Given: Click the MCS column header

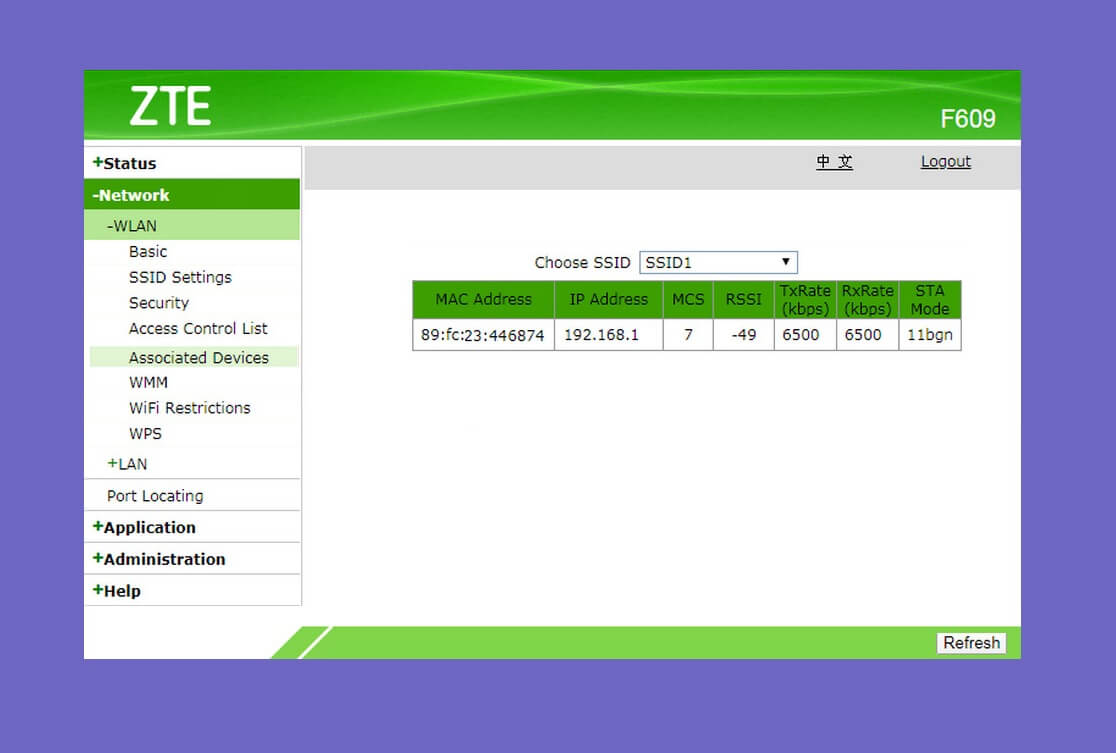Looking at the screenshot, I should pyautogui.click(x=688, y=300).
